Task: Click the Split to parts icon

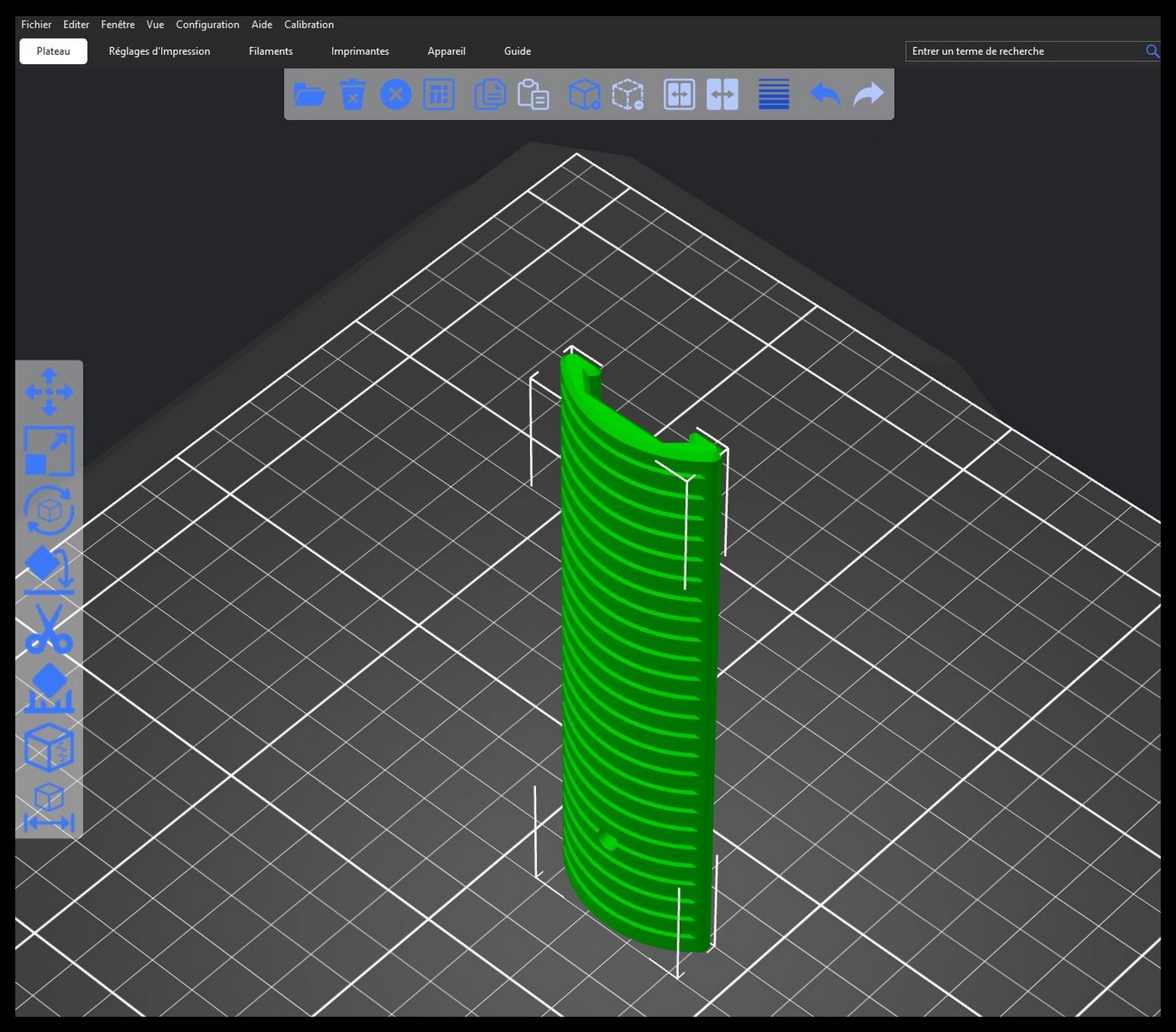Action: [x=722, y=95]
